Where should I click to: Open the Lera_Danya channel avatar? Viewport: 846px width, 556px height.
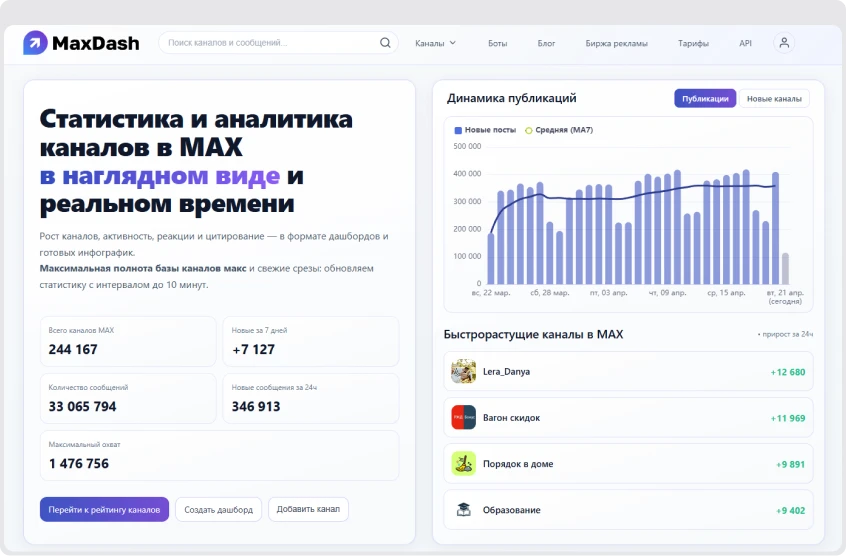(x=463, y=372)
